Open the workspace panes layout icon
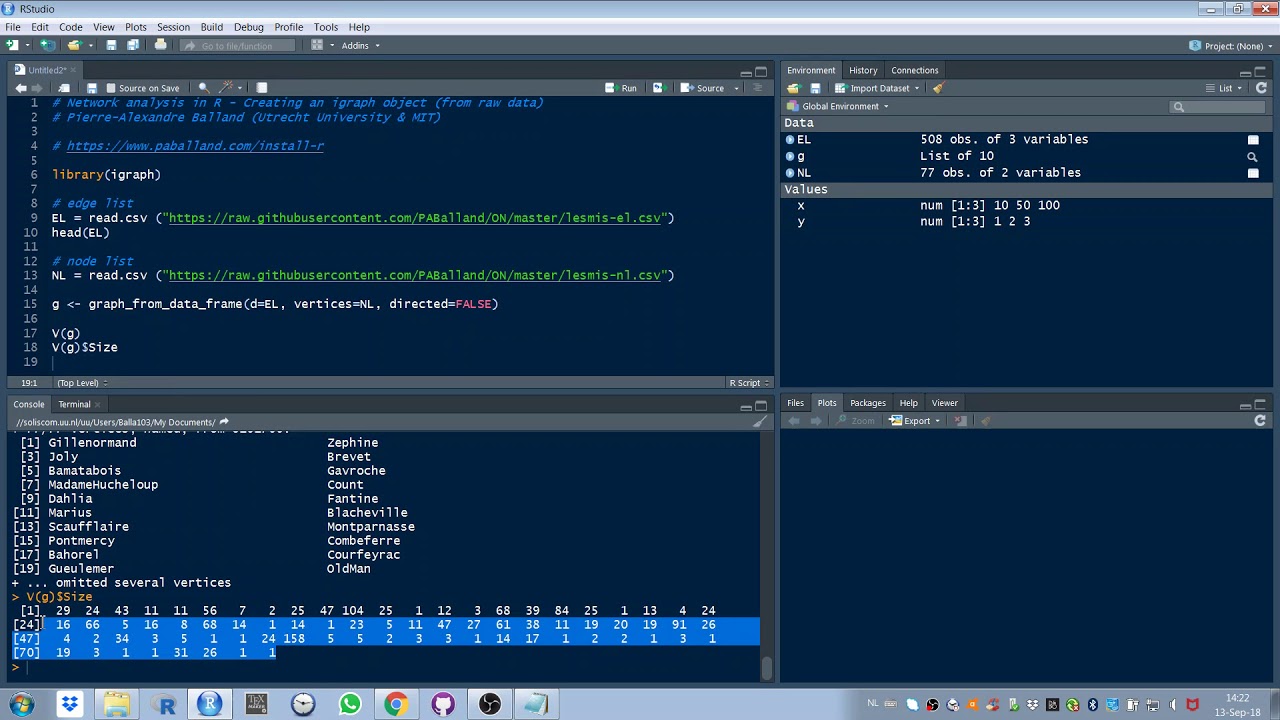1280x720 pixels. point(317,45)
